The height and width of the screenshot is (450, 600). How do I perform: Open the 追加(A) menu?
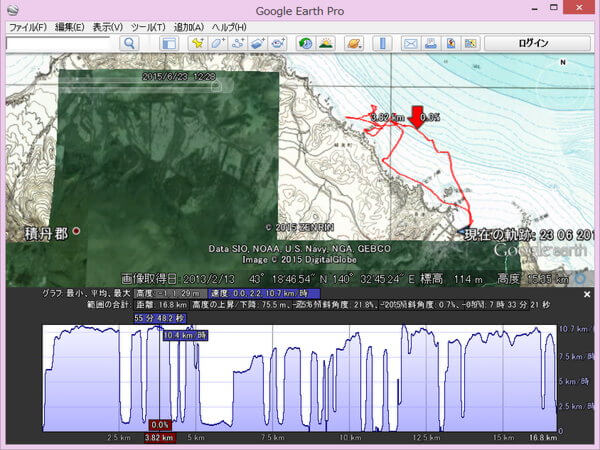pos(188,27)
